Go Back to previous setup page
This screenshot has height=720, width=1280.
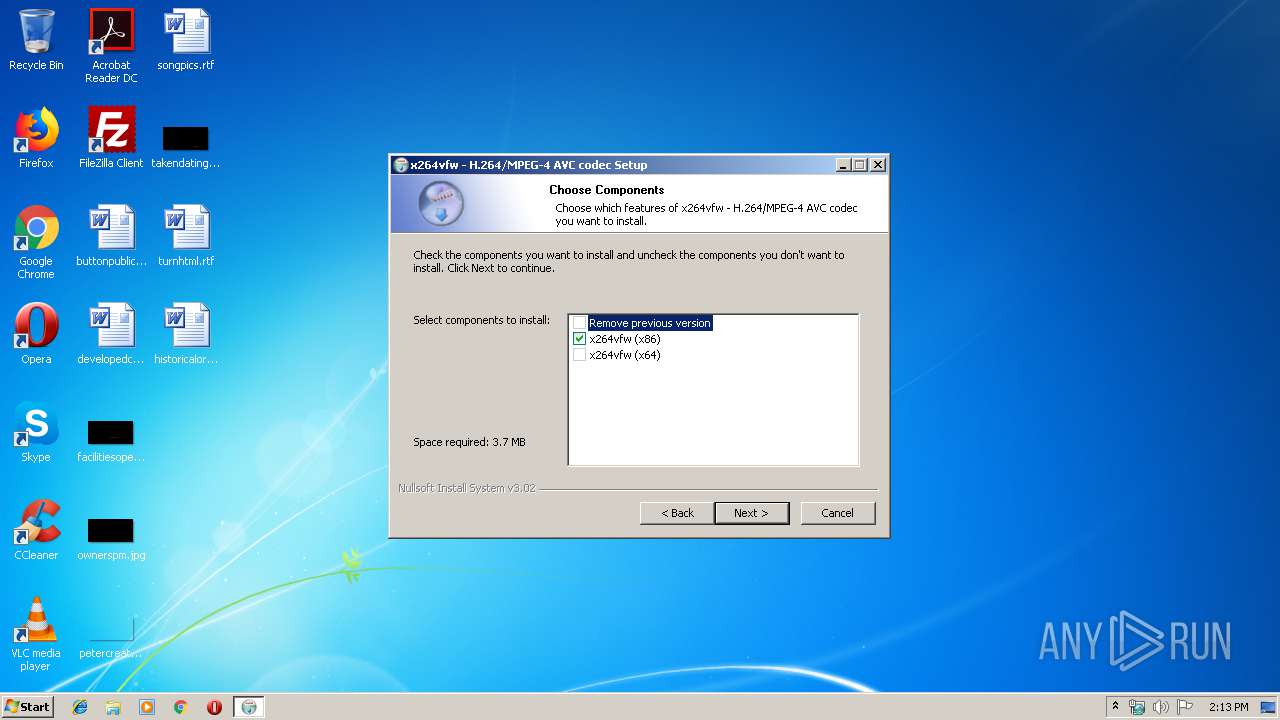(677, 513)
